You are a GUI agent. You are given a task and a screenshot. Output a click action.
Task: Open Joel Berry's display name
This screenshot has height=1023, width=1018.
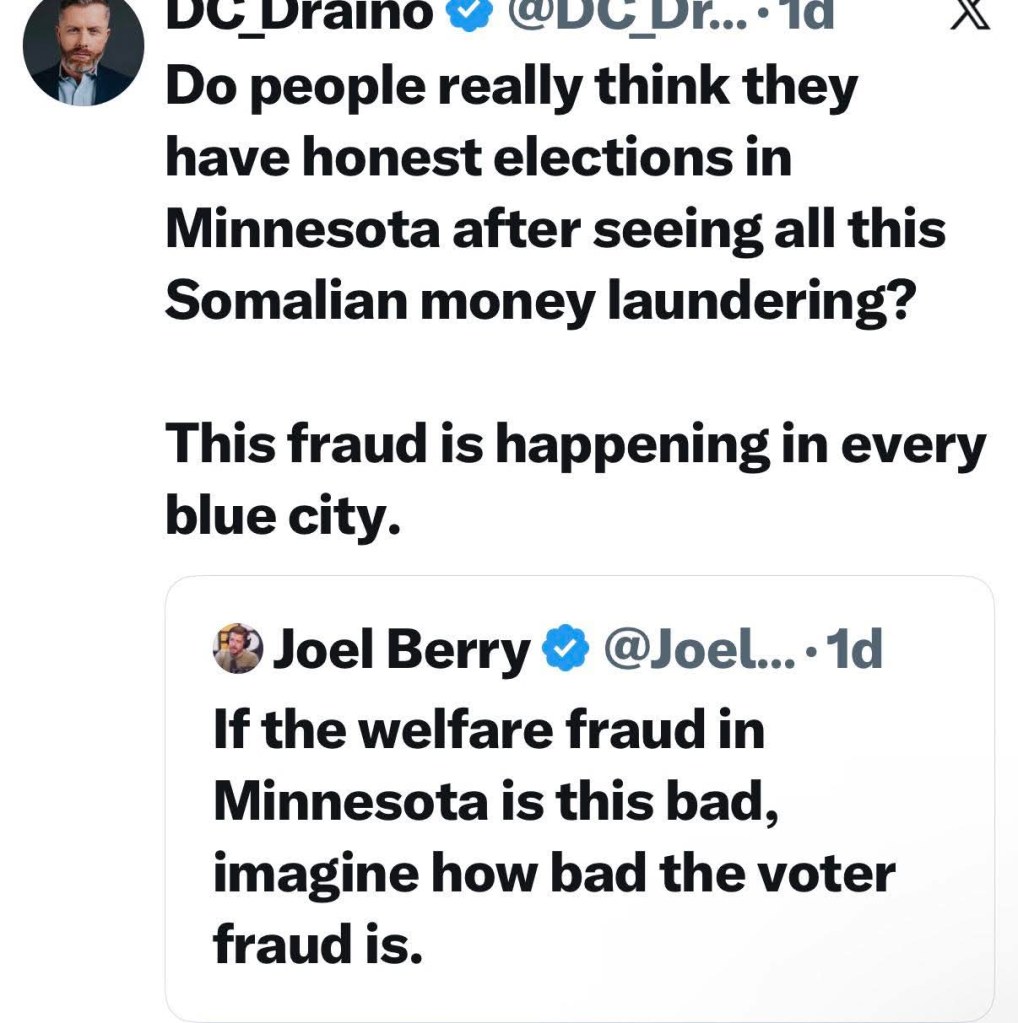click(x=402, y=651)
